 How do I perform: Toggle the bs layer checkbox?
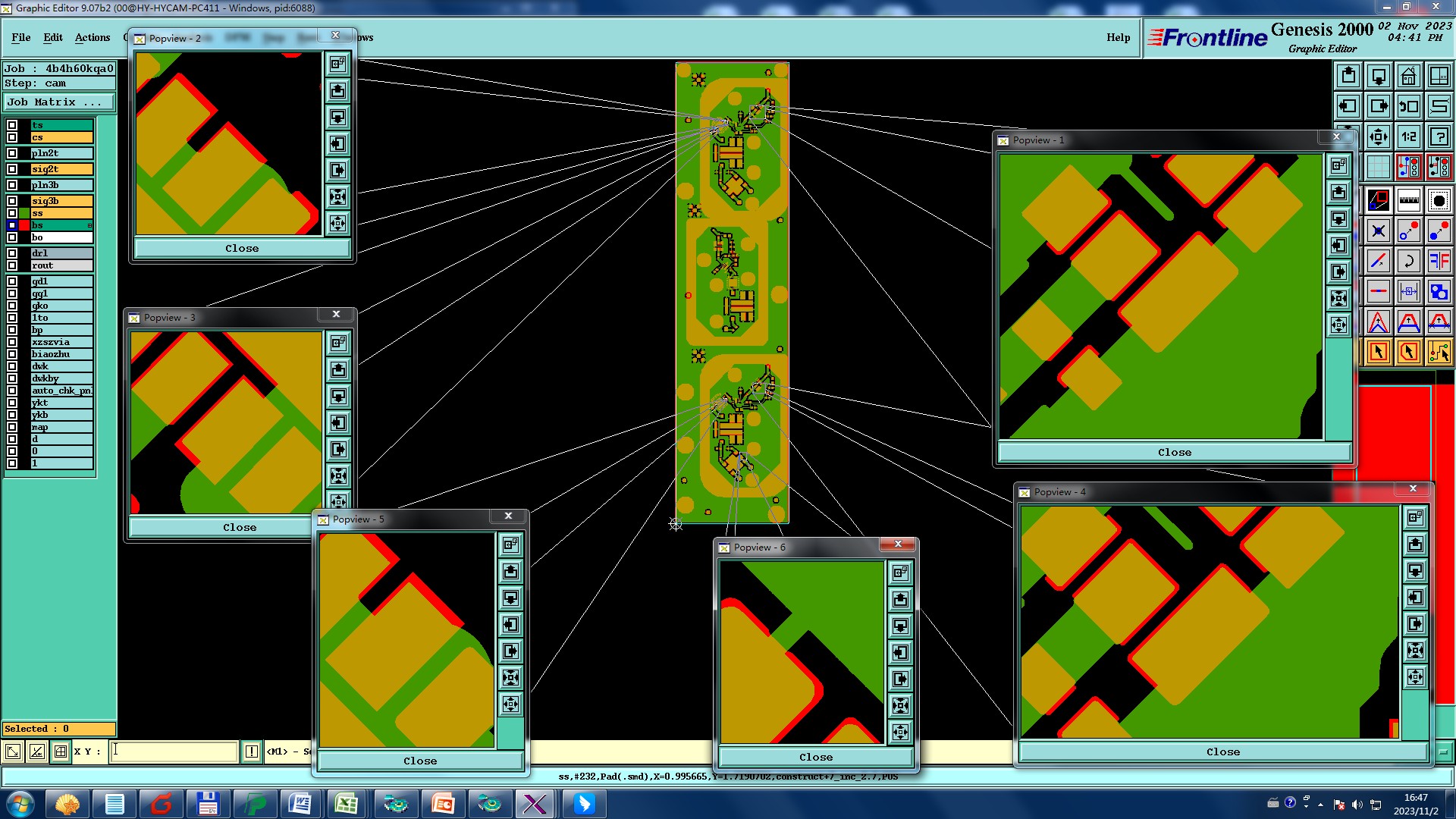12,225
